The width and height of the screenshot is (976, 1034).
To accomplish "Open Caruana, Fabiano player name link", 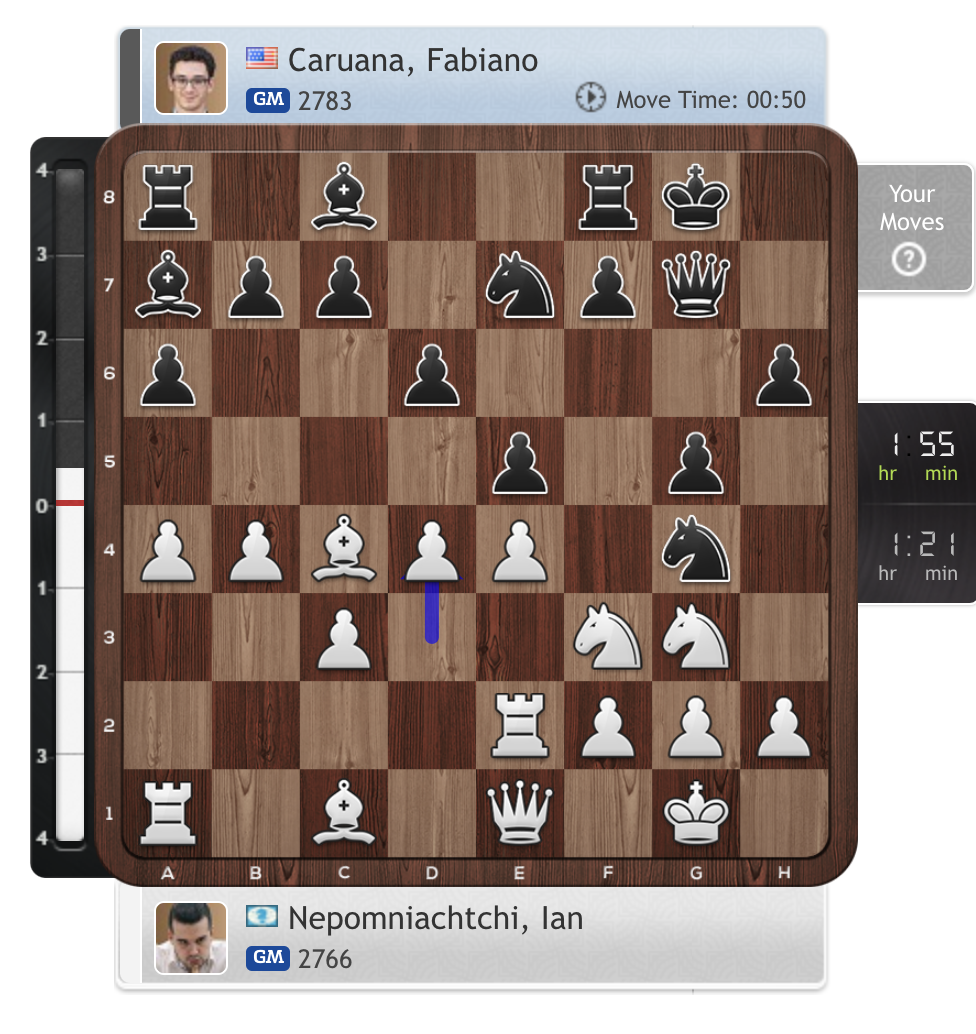I will (x=413, y=61).
